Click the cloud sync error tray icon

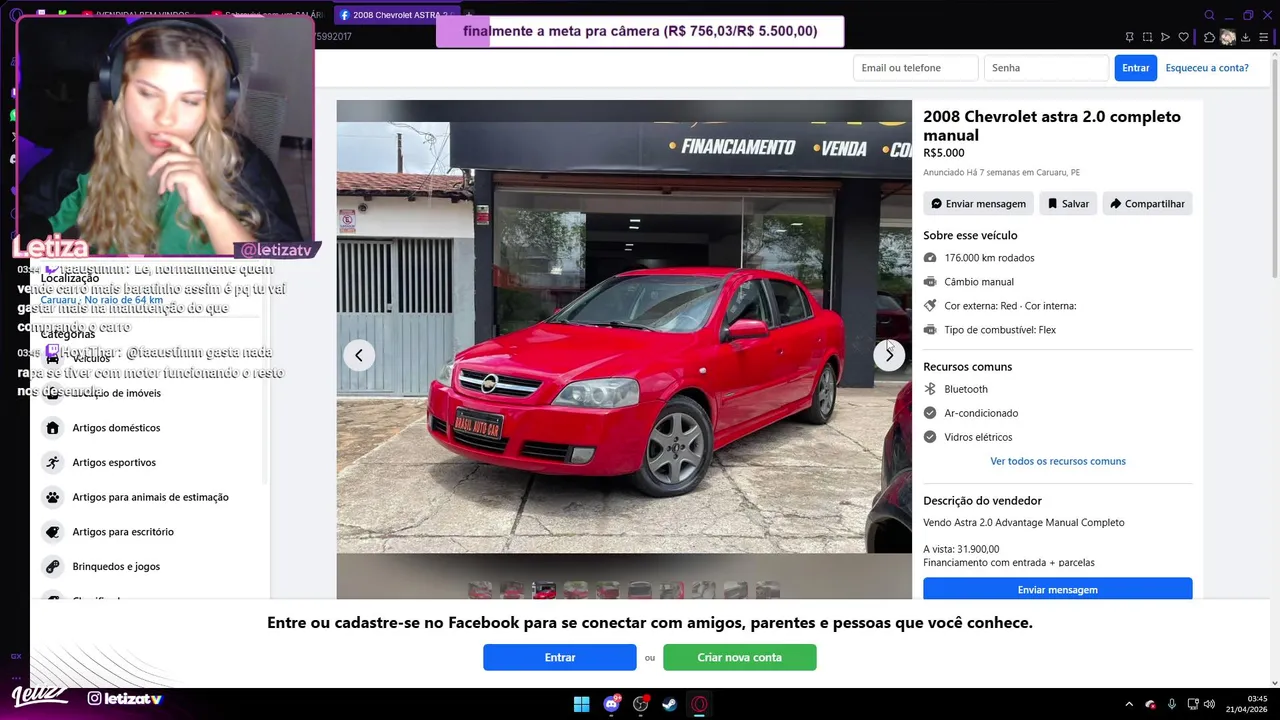pos(1150,704)
